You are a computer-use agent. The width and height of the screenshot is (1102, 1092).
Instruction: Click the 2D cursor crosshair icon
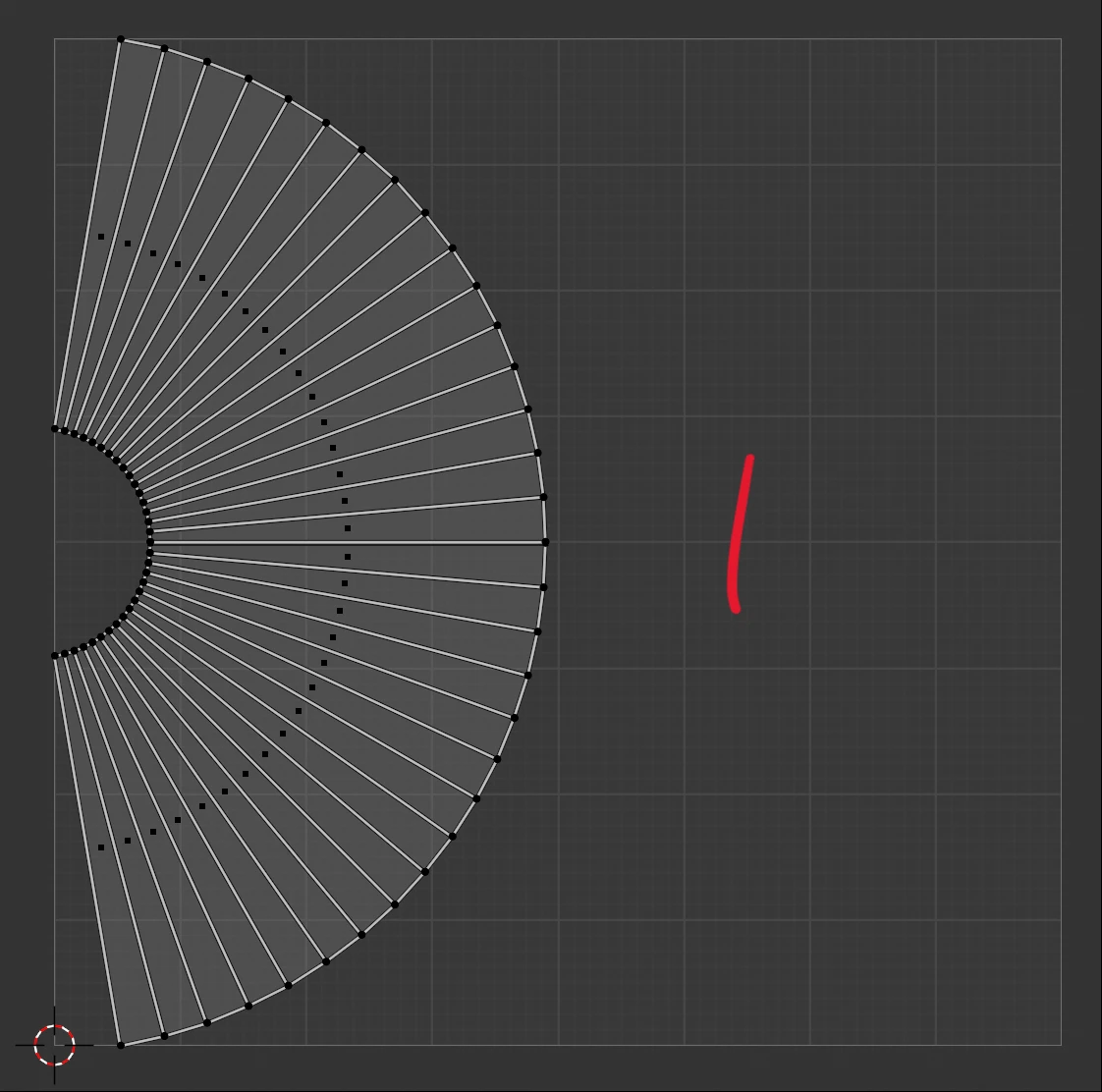click(54, 1045)
